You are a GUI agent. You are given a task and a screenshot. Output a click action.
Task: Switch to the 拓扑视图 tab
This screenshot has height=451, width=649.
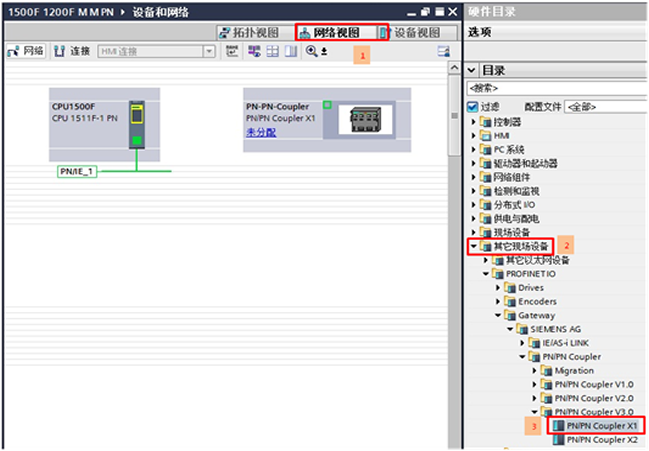point(254,32)
